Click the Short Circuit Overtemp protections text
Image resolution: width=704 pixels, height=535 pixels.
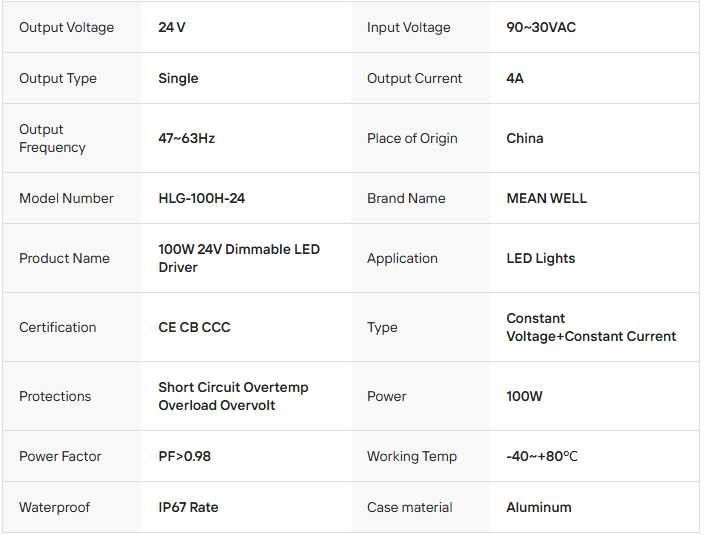[233, 387]
